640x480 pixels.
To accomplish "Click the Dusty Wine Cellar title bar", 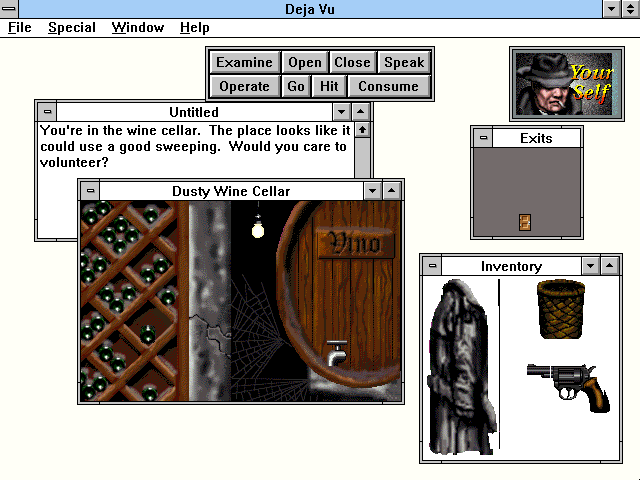I will tap(231, 191).
